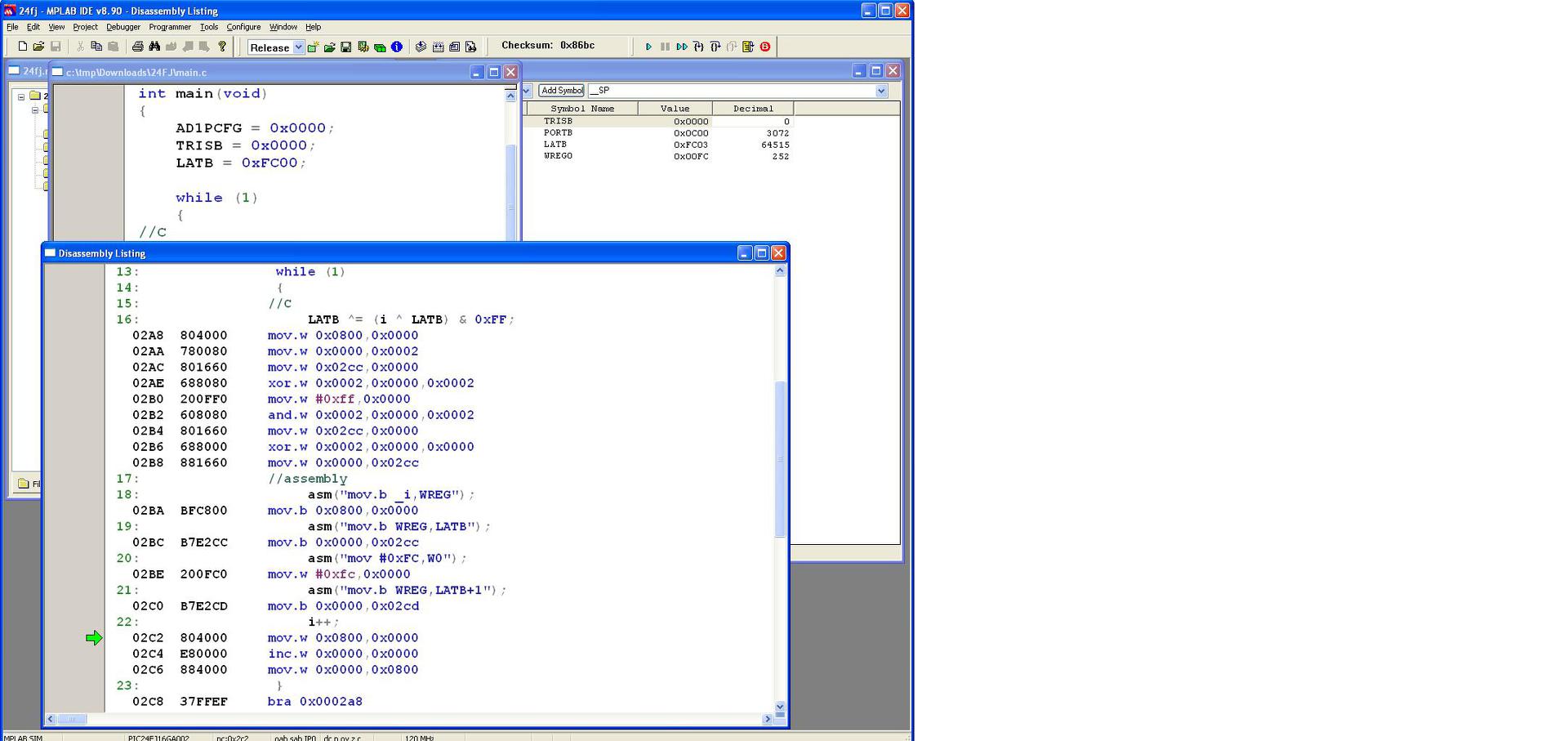
Task: Click the New File toolbar icon
Action: pos(23,47)
